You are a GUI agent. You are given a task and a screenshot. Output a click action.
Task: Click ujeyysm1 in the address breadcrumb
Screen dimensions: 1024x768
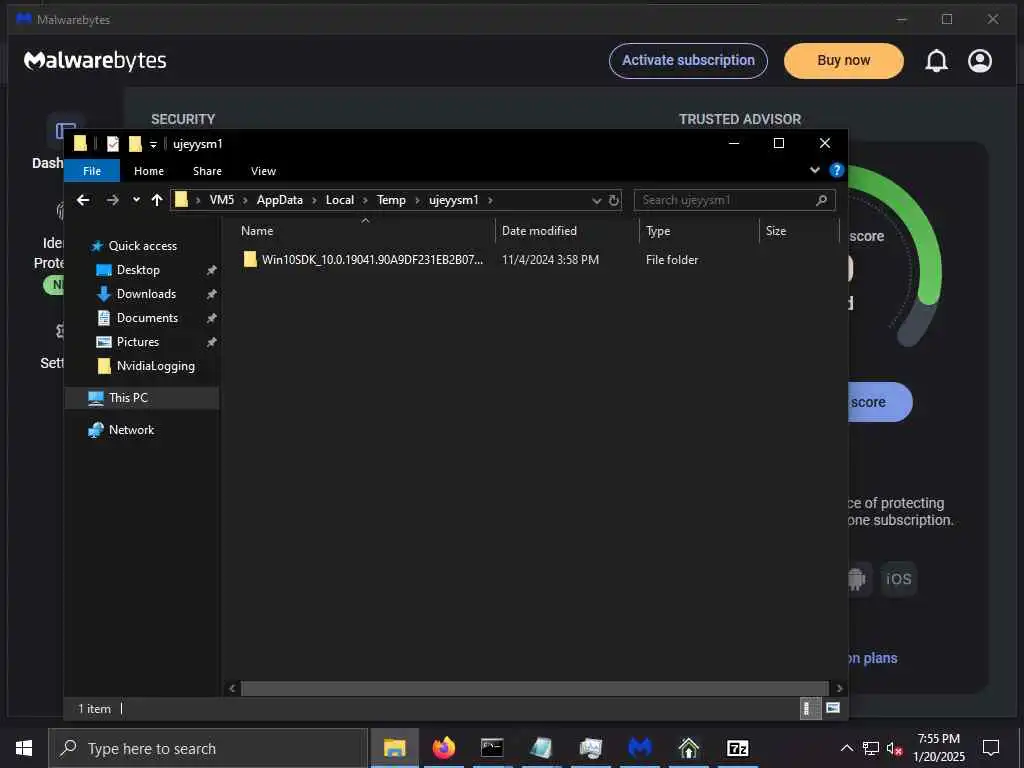coord(453,200)
